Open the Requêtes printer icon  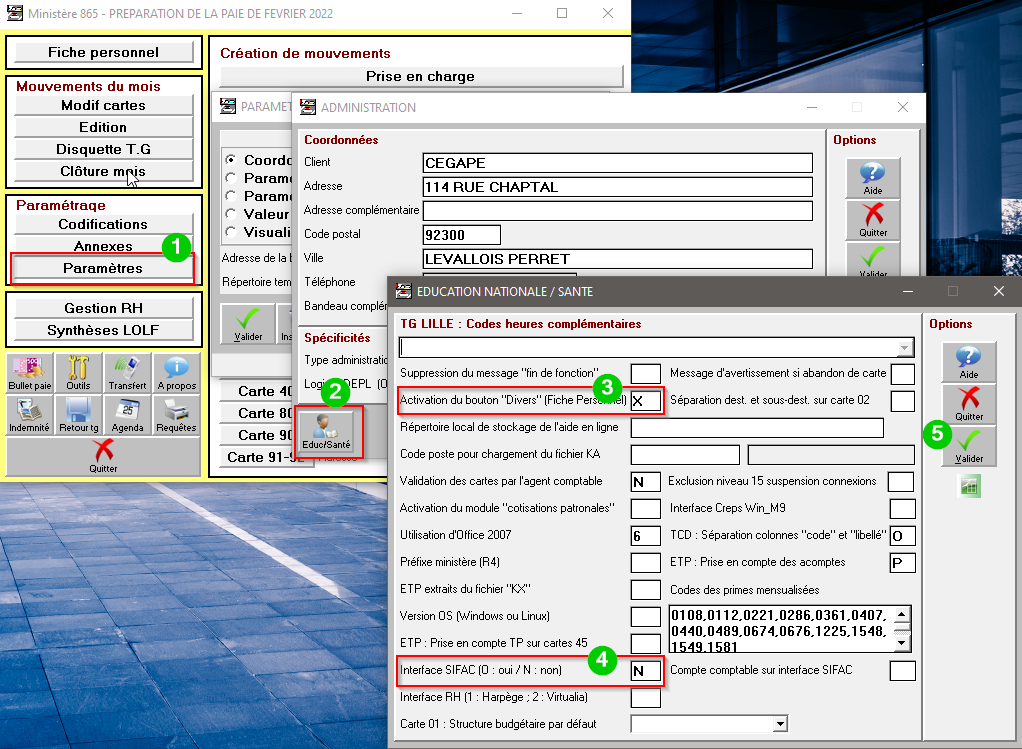coord(176,414)
